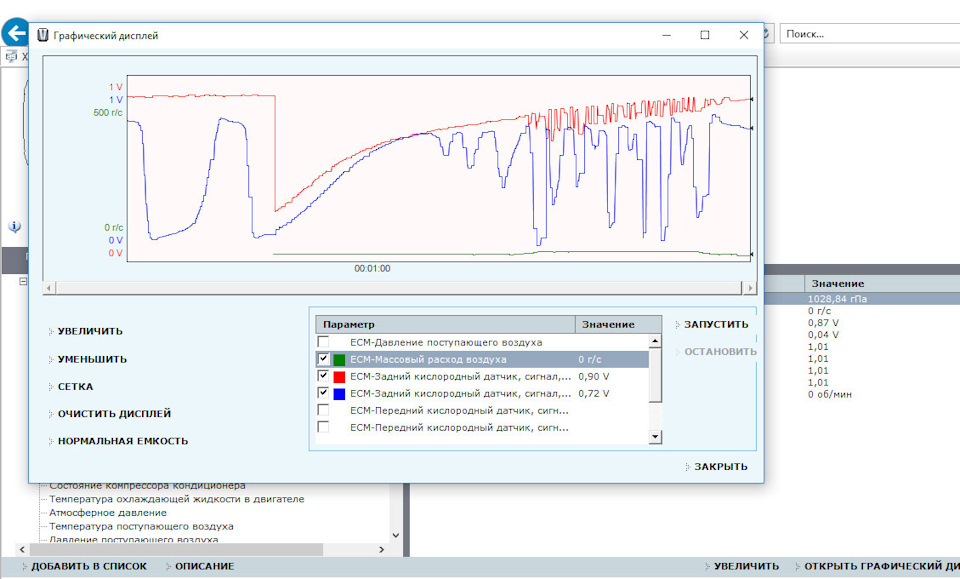The image size is (960, 579).
Task: Uncheck ECM-Массовый расход воздуха checkbox
Action: [x=323, y=359]
